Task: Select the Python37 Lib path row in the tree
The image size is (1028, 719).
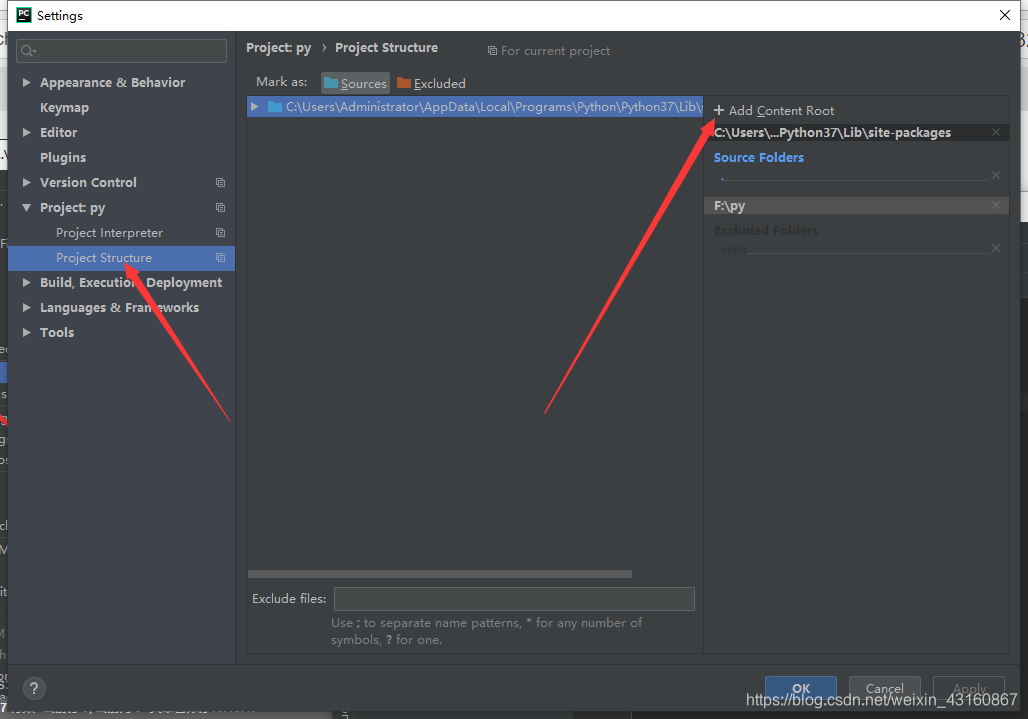Action: point(475,107)
